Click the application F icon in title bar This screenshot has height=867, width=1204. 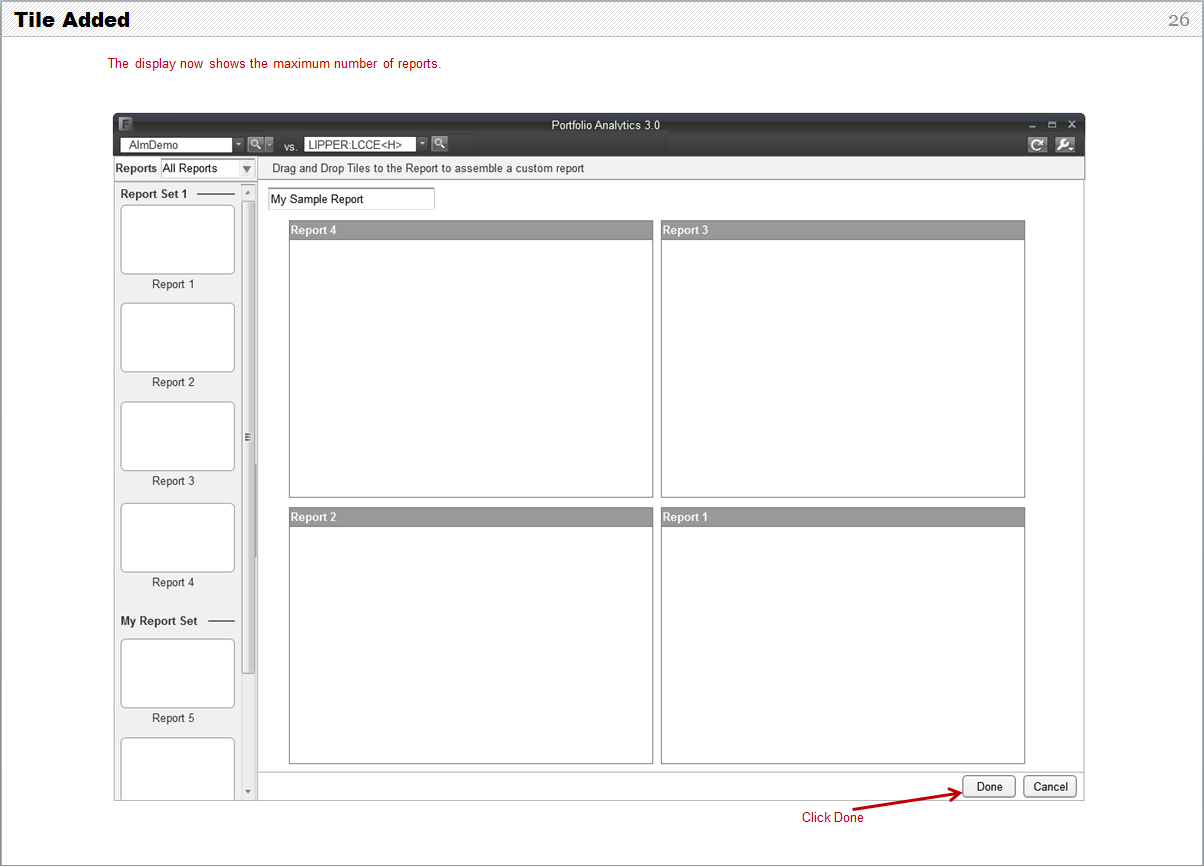click(x=125, y=124)
